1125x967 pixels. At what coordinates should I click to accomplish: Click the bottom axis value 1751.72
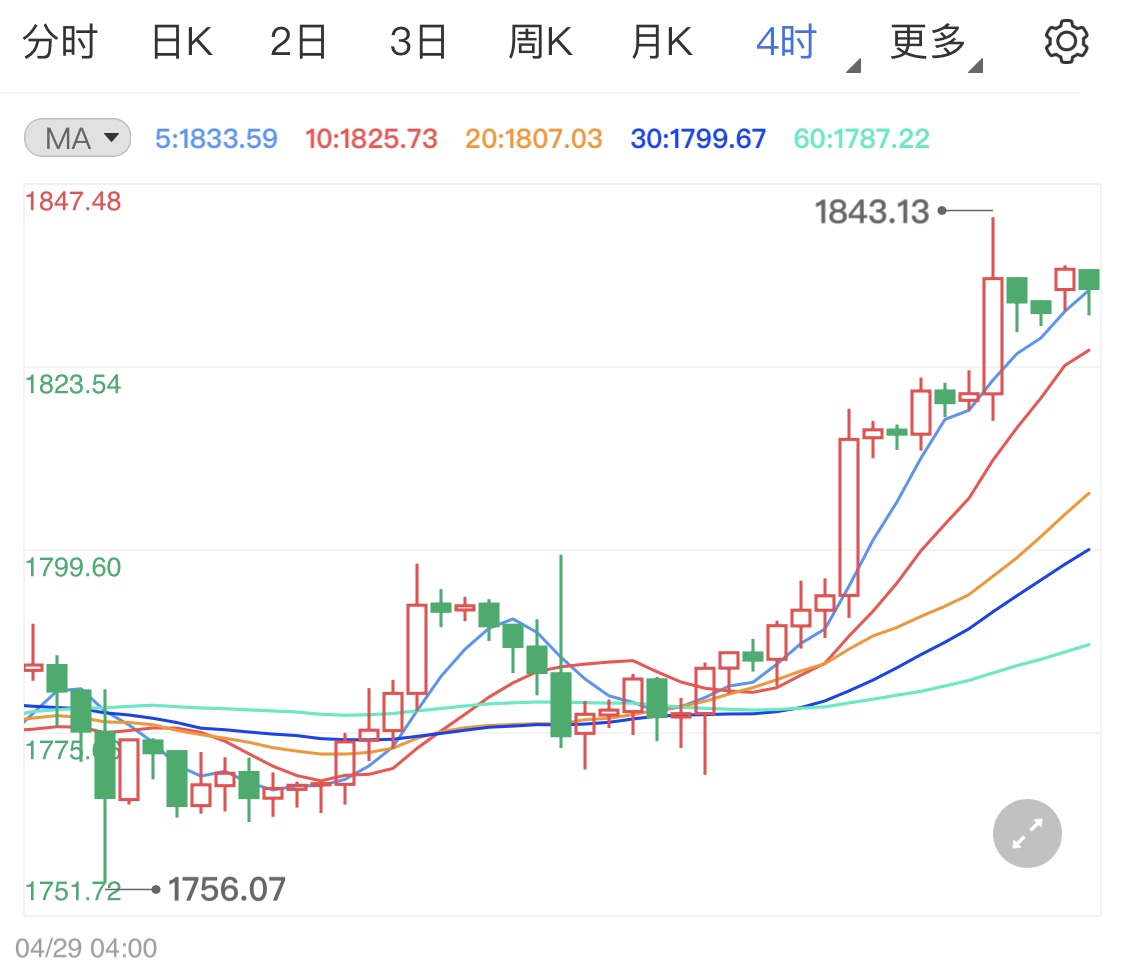(x=73, y=891)
